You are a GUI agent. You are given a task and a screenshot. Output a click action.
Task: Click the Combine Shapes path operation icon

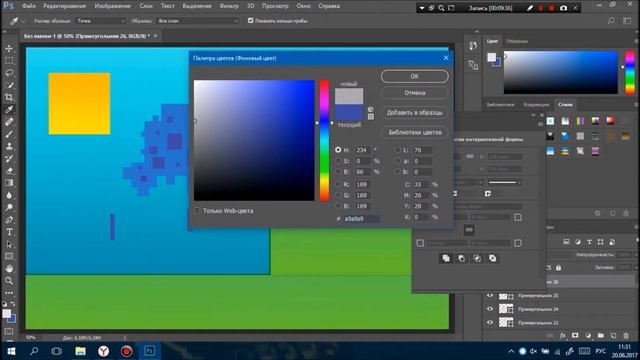446,258
